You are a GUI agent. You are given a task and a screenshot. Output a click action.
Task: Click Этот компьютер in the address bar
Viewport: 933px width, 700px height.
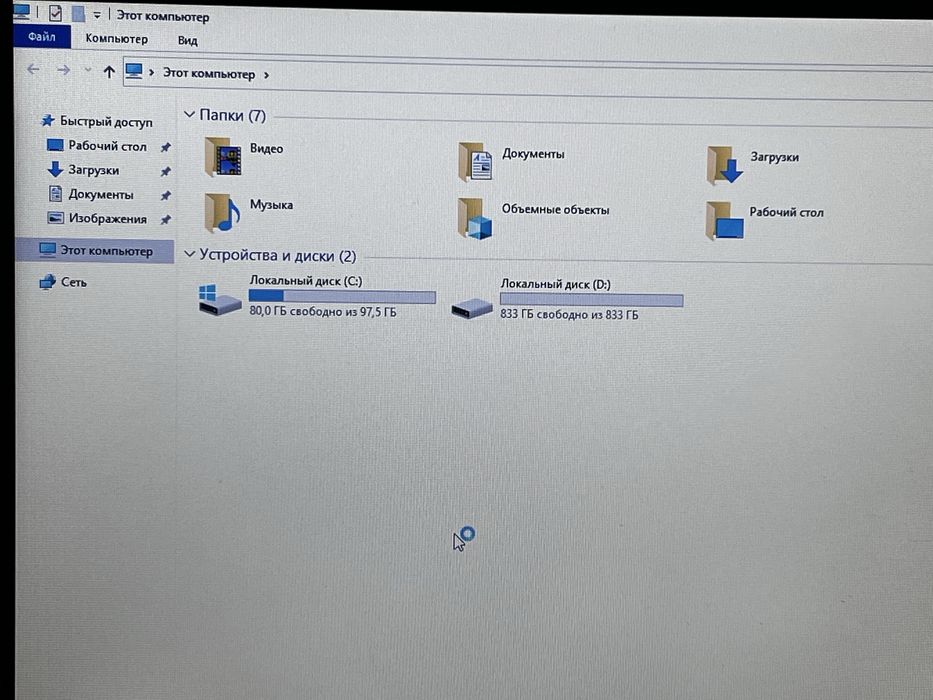pyautogui.click(x=209, y=74)
